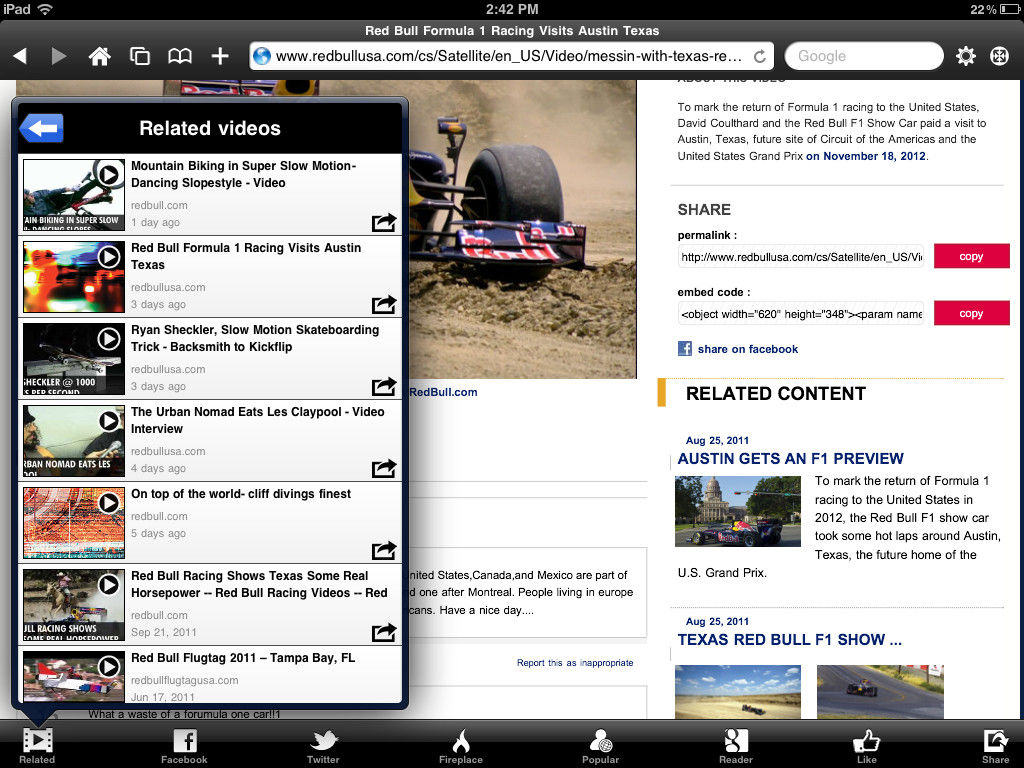Open the on November 18, 2012 link
1024x768 pixels.
click(x=865, y=156)
